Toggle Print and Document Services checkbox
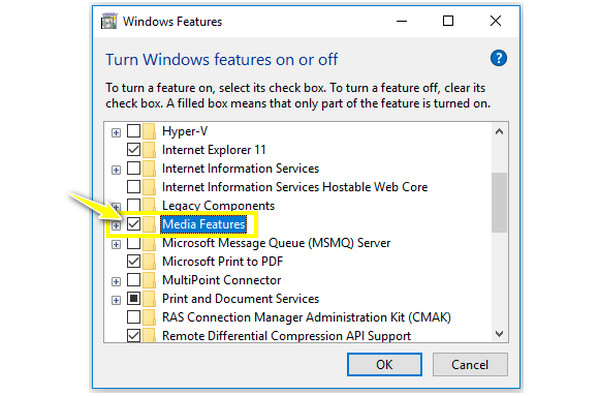Viewport: 600px width, 396px height. pos(134,298)
